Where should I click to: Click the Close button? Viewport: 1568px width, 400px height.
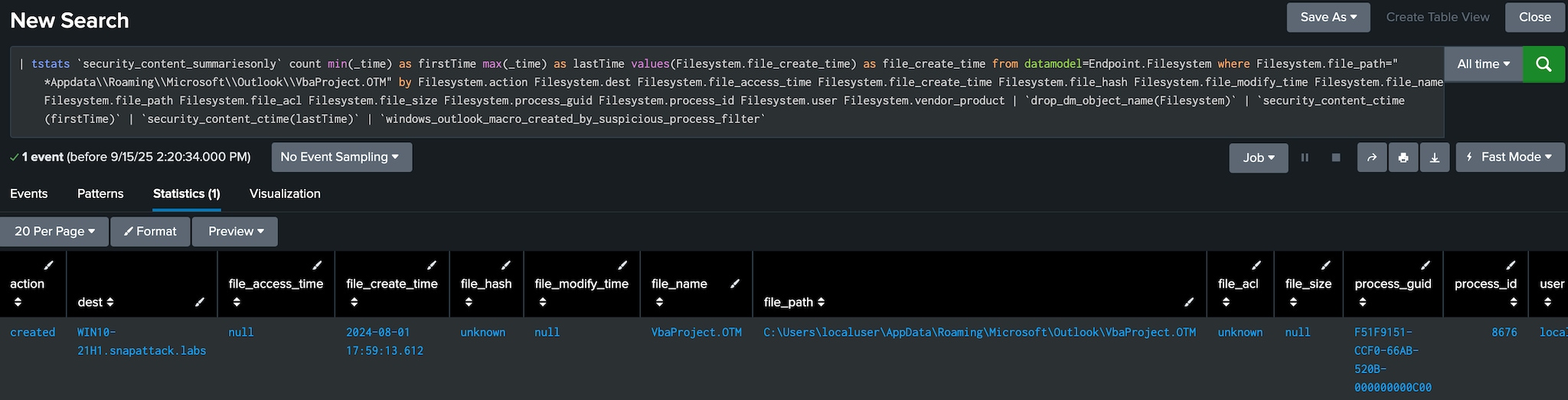coord(1534,18)
